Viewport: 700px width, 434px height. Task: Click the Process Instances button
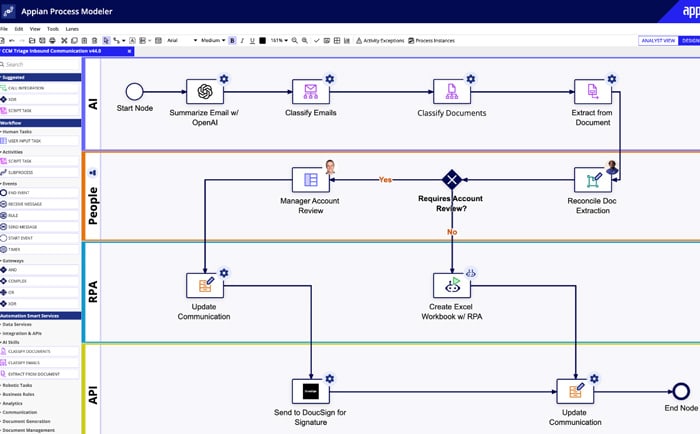pyautogui.click(x=431, y=41)
